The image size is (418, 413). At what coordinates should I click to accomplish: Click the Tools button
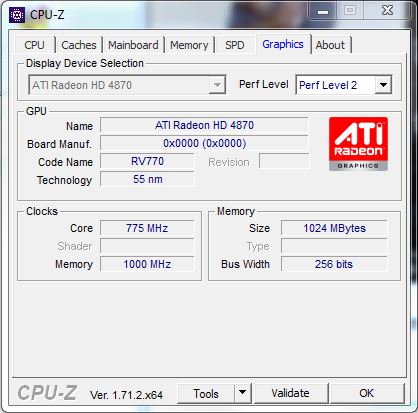[206, 393]
